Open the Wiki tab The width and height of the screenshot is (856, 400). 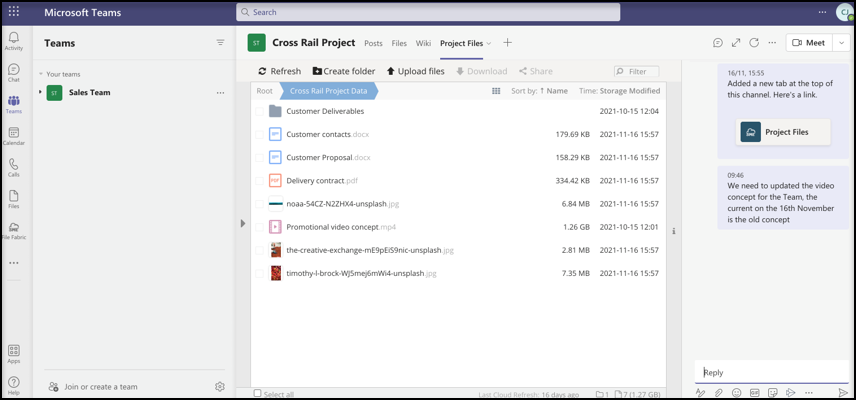click(423, 44)
